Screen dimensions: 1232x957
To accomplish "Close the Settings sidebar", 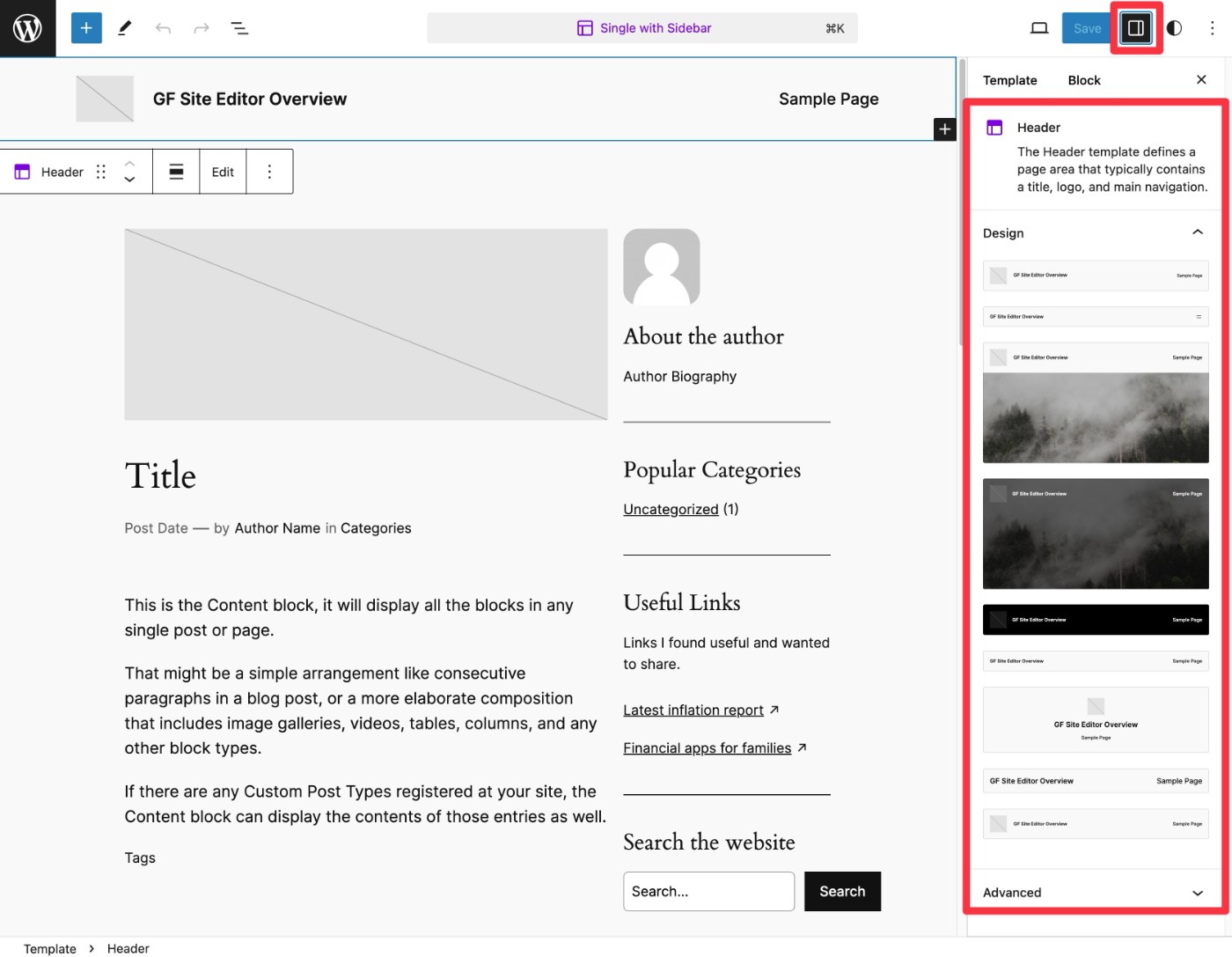I will [x=1201, y=80].
